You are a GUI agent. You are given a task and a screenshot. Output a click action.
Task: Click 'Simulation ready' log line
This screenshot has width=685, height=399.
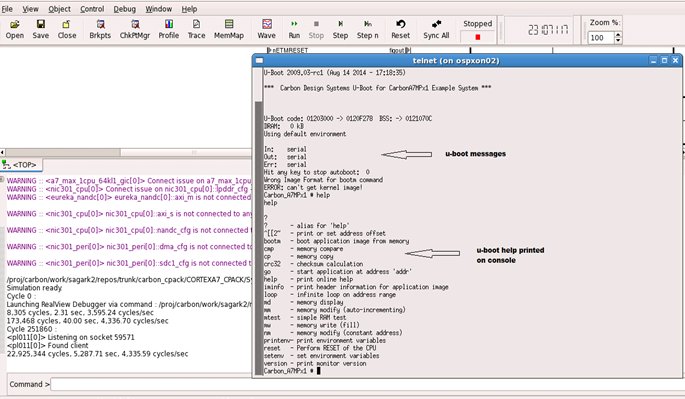click(x=34, y=288)
